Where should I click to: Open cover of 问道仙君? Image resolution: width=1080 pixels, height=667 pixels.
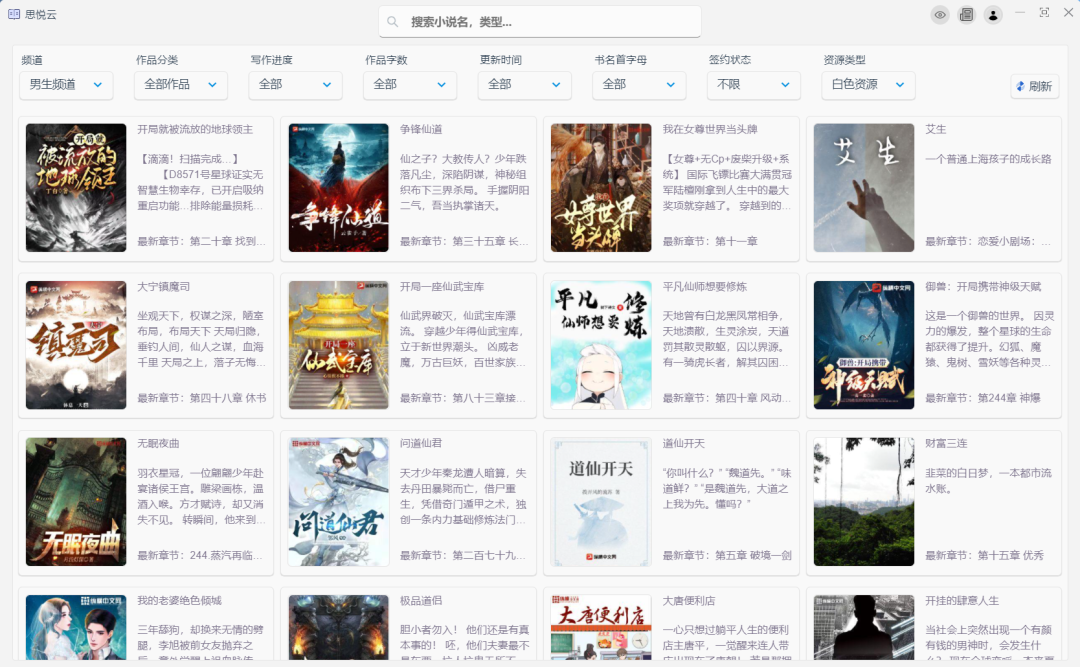click(x=338, y=502)
